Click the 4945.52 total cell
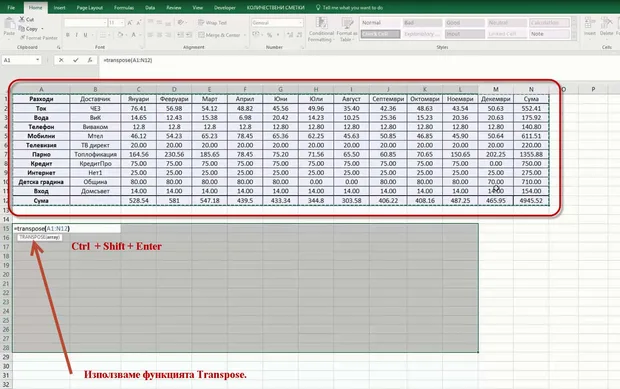This screenshot has width=620, height=389. (x=531, y=200)
